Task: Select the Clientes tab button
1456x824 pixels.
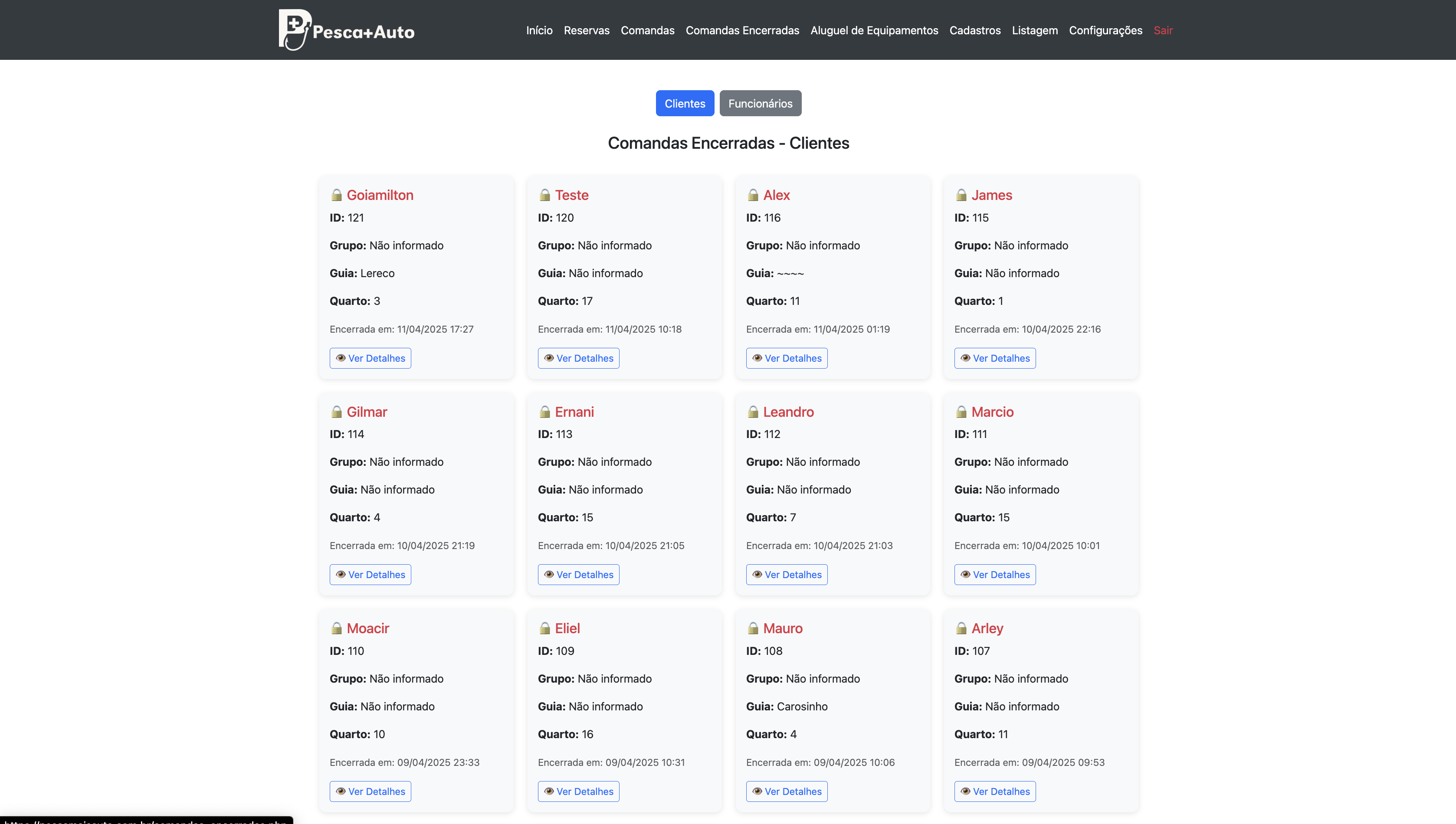Action: [685, 104]
